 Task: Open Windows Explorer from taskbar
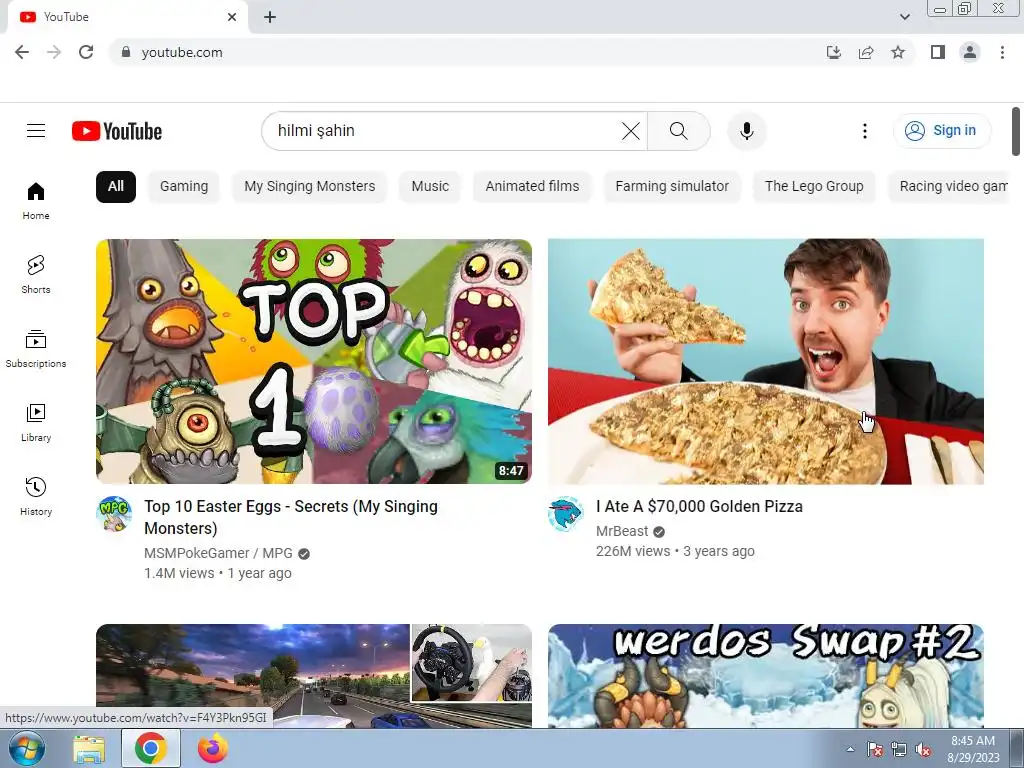point(89,749)
